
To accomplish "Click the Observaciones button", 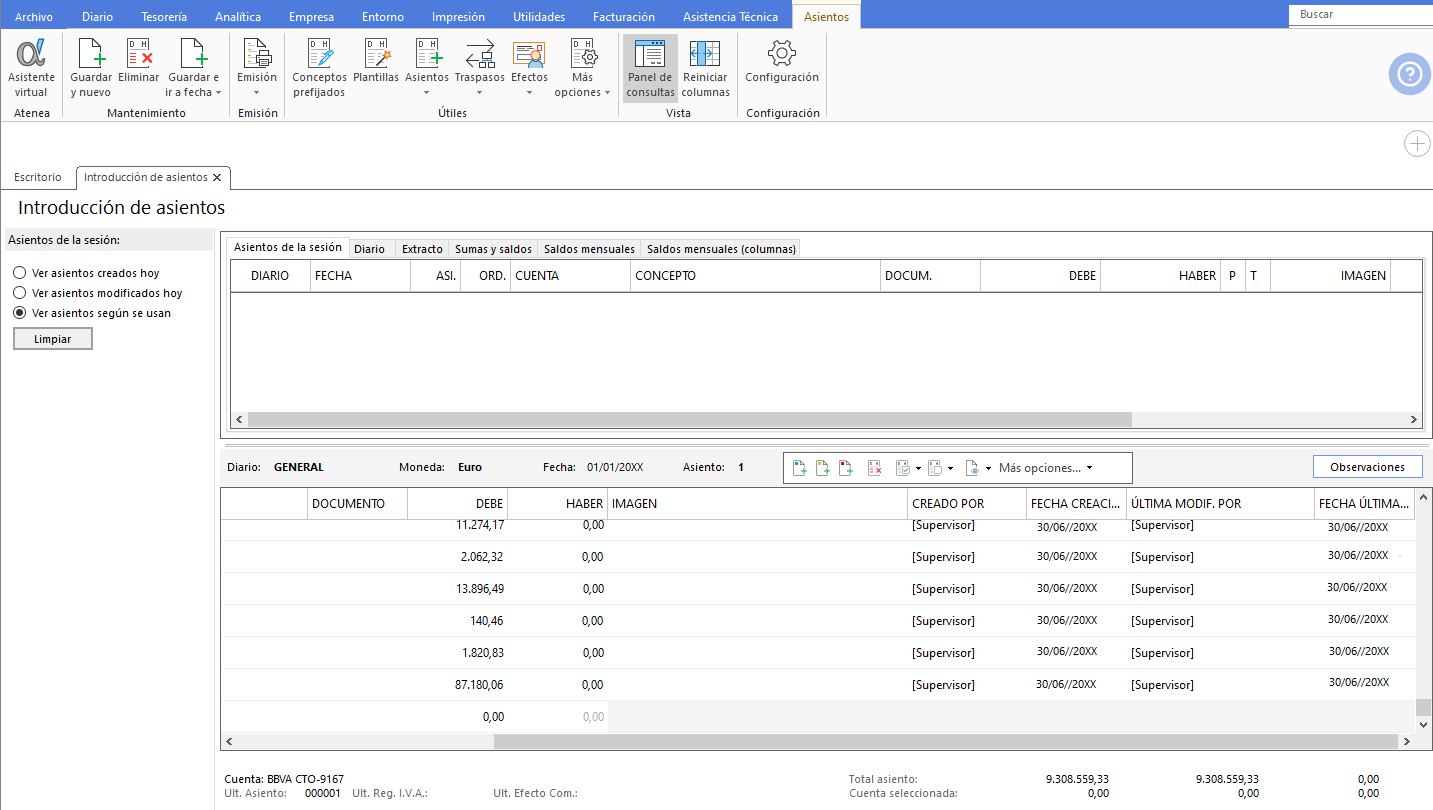I will 1367,467.
